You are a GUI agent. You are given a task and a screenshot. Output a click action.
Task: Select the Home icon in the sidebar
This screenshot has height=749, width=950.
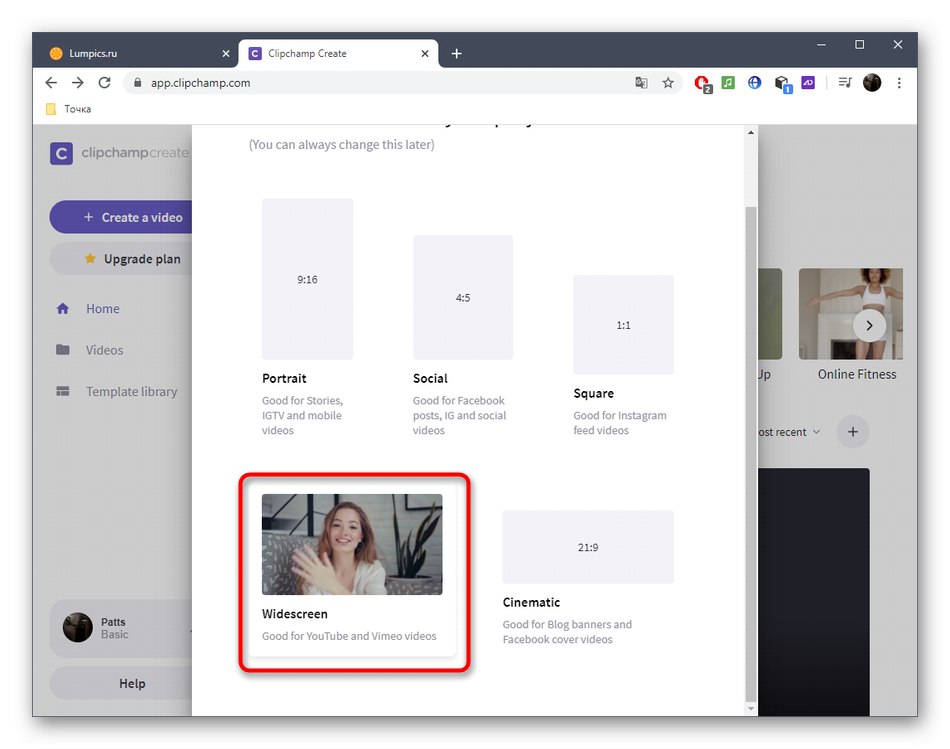tap(62, 309)
